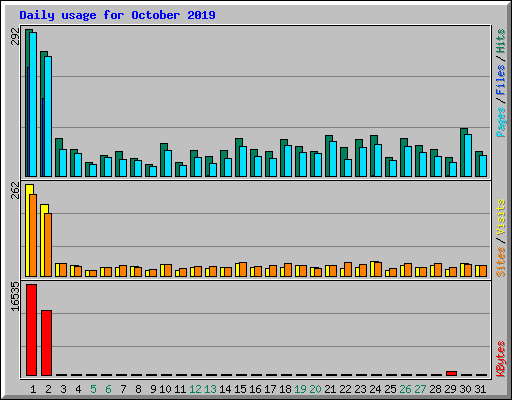Click the yellow 'Visits' legend label
The image size is (512, 400).
[500, 217]
